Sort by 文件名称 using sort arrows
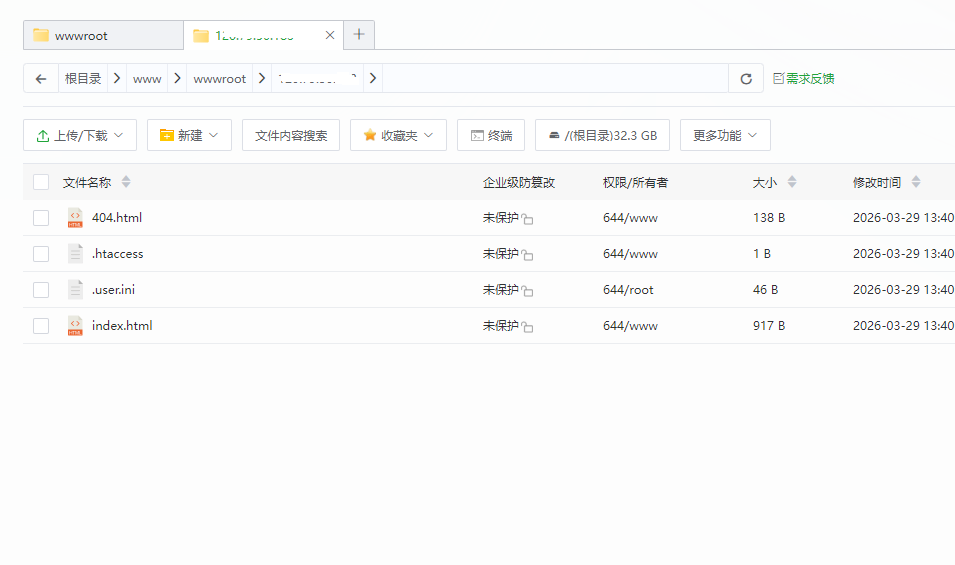This screenshot has width=955, height=565. [126, 181]
